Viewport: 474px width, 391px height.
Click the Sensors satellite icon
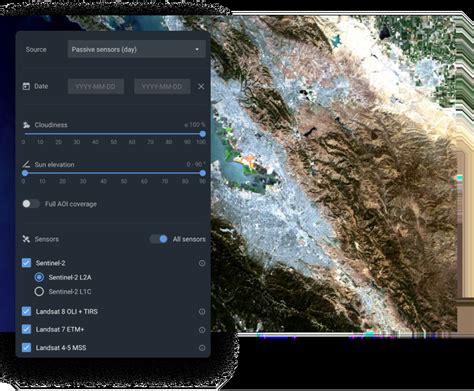[x=26, y=239]
